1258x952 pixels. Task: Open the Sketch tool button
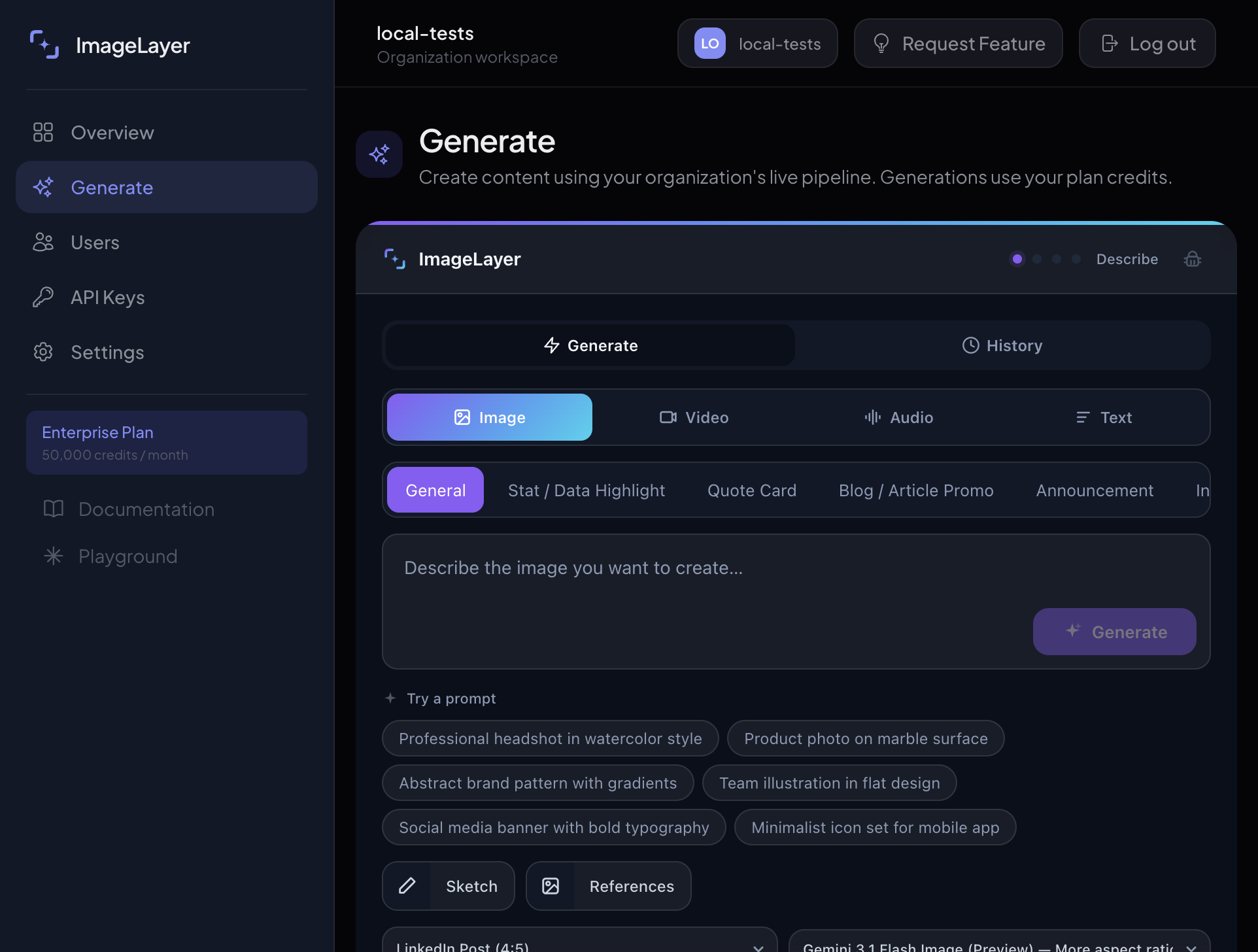[449, 886]
